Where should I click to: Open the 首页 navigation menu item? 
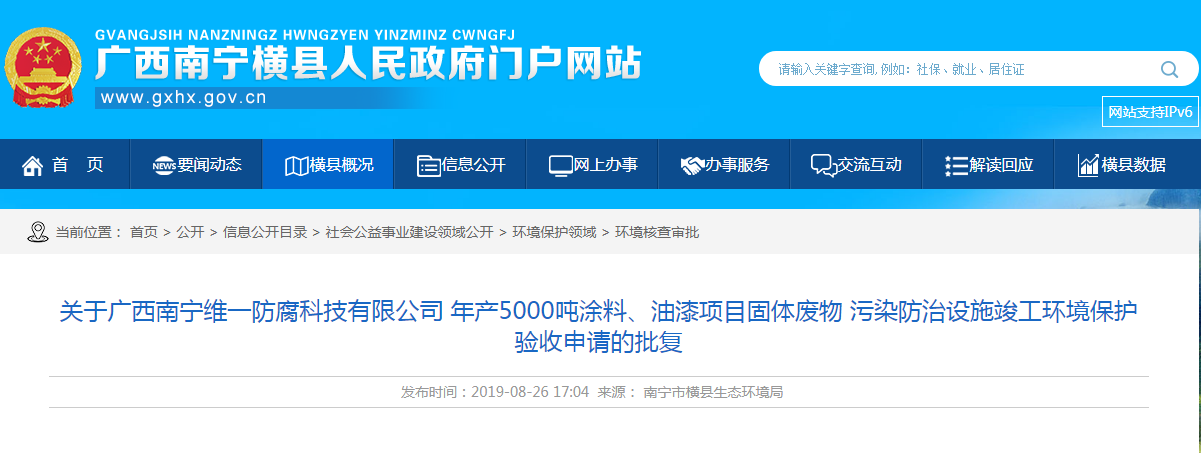pos(65,164)
